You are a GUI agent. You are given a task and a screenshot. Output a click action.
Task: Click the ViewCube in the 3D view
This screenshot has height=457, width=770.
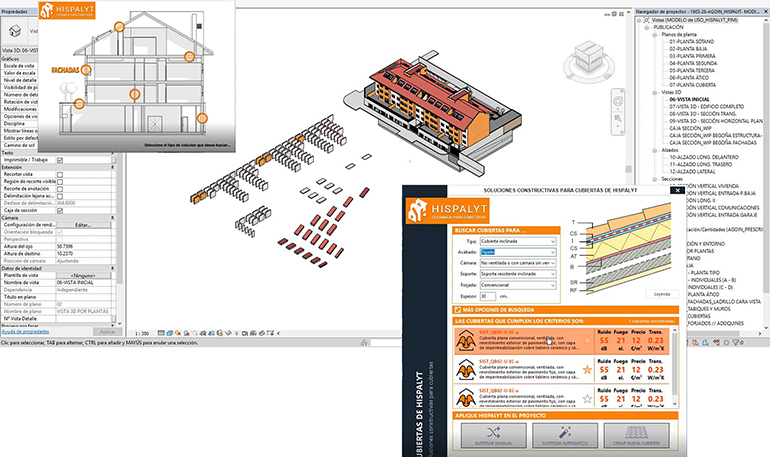pos(588,57)
